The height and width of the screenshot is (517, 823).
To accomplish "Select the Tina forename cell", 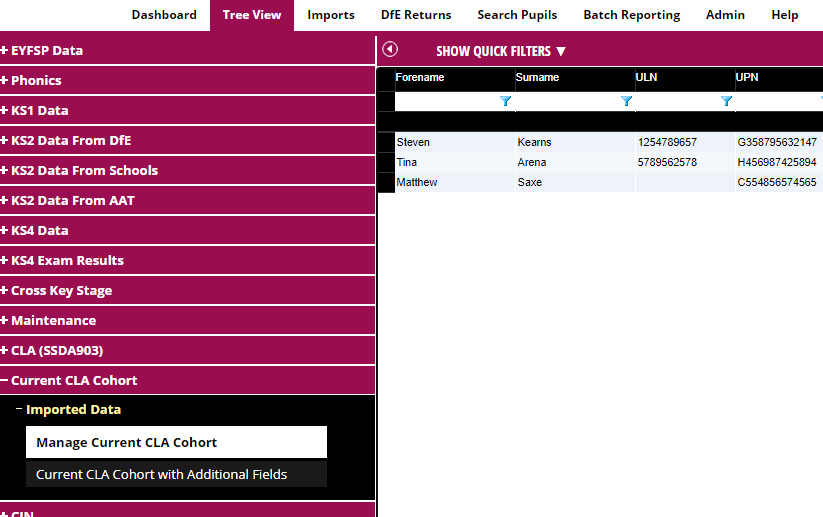I will point(455,162).
